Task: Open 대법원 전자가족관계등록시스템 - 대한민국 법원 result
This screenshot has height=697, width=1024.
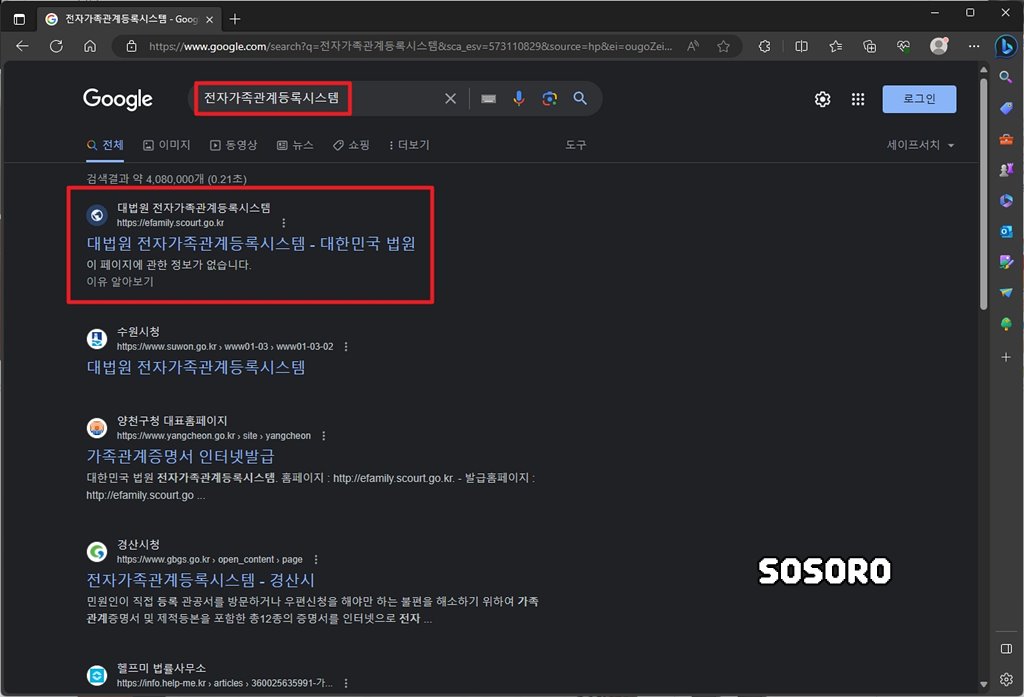Action: point(251,244)
